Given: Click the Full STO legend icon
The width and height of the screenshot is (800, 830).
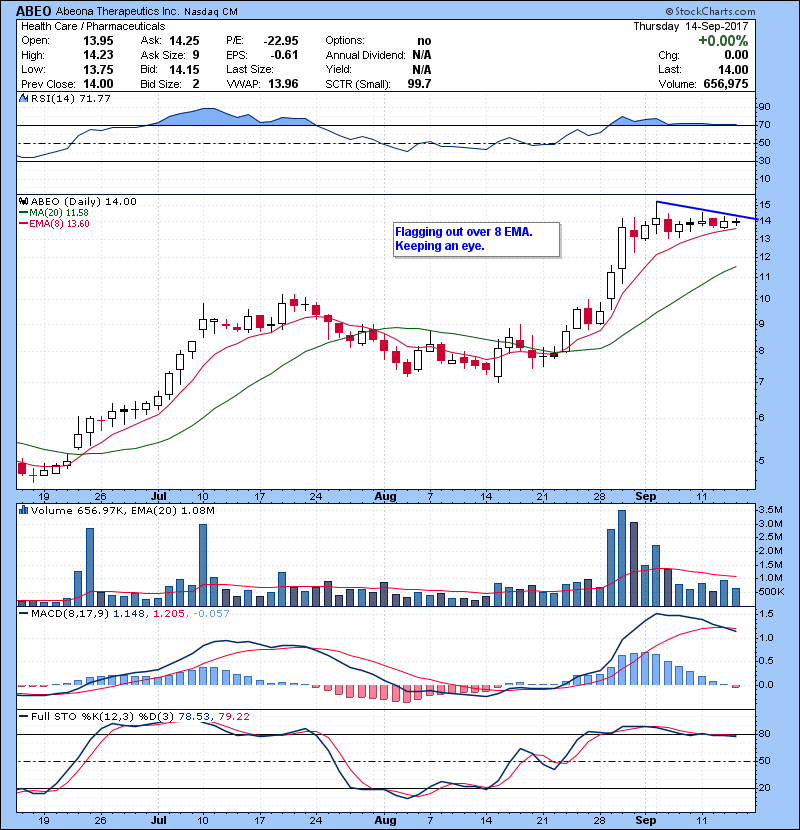Looking at the screenshot, I should coord(24,715).
